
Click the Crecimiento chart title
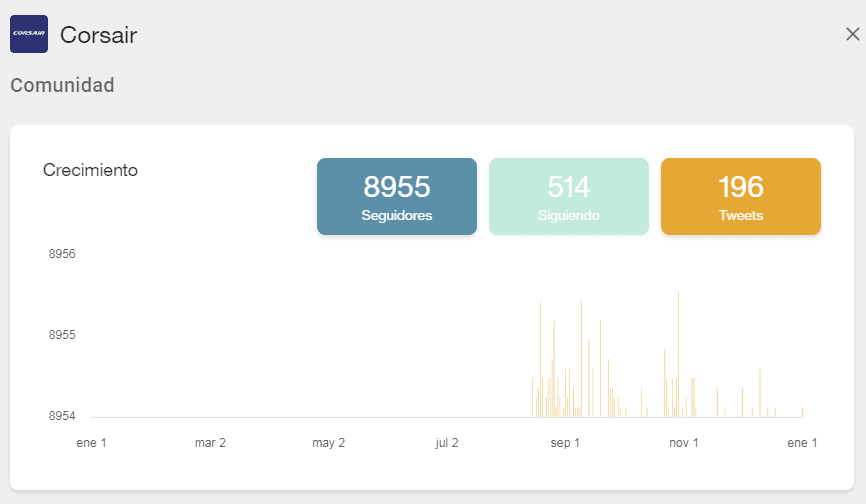(90, 170)
